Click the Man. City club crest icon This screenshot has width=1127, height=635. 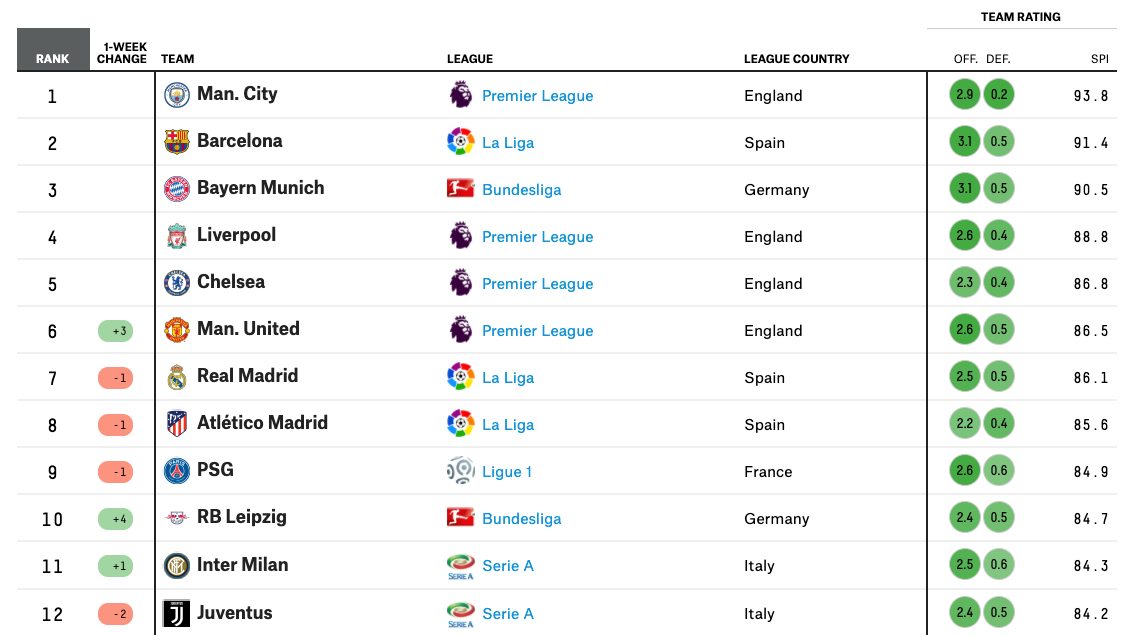click(x=177, y=95)
